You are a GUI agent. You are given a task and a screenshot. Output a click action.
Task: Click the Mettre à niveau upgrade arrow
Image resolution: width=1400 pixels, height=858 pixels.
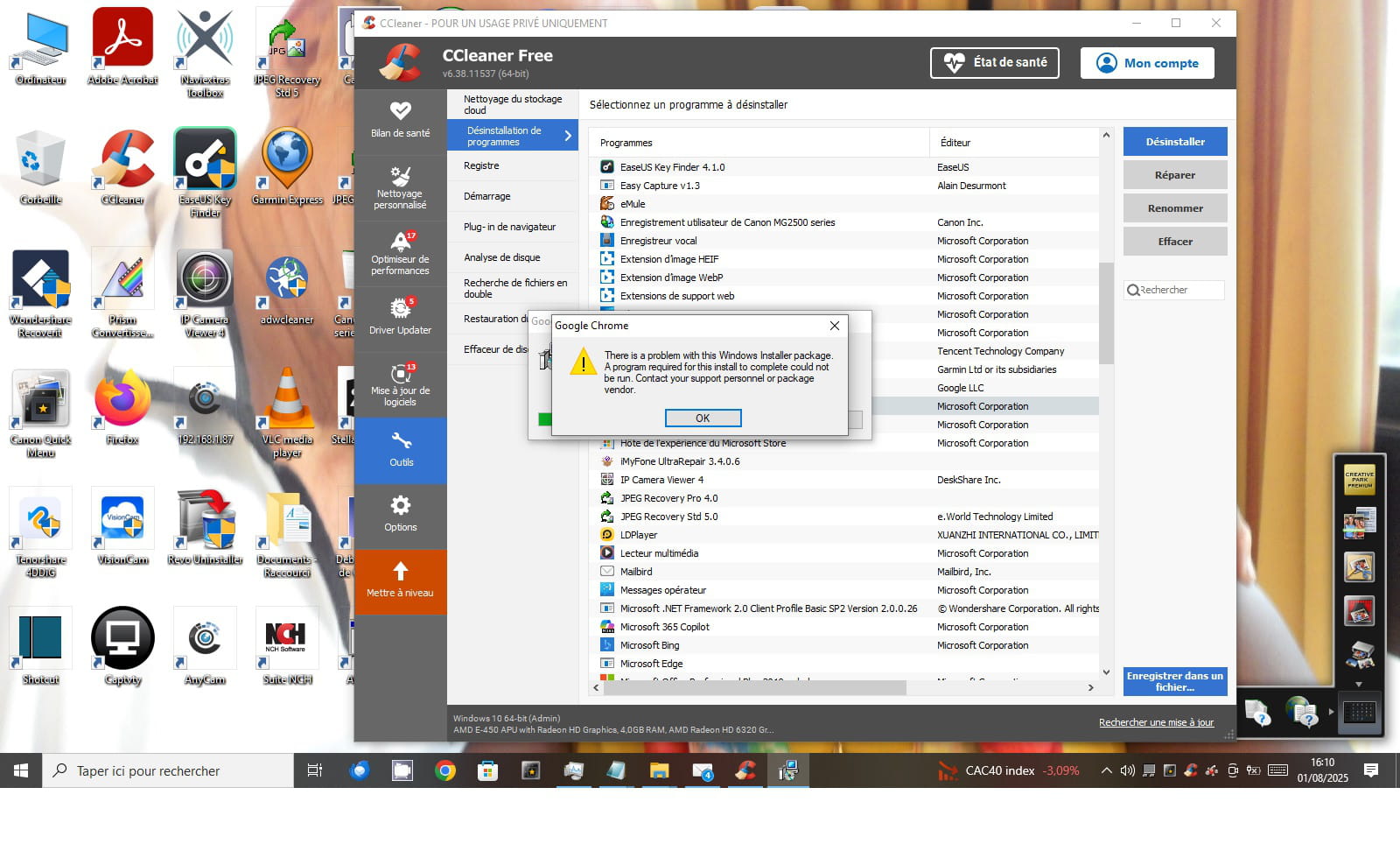pos(400,580)
